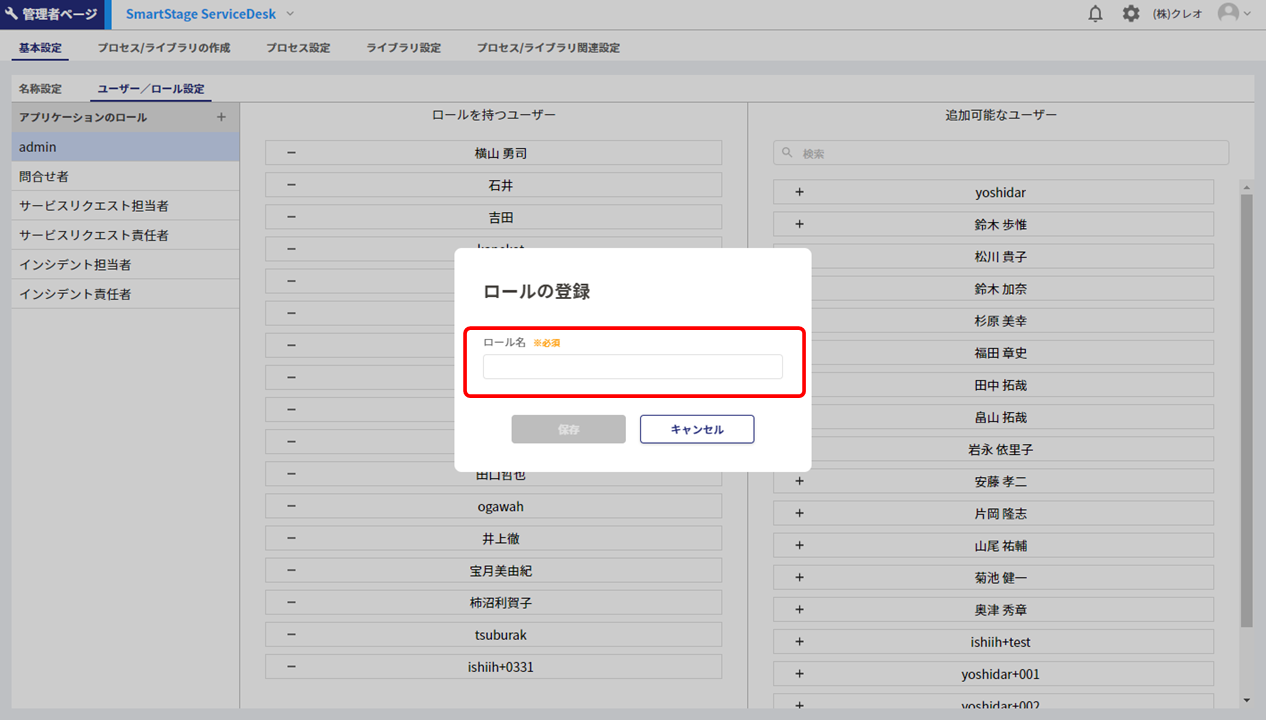Select the インシデント担当者 role
1266x720 pixels.
point(75,265)
